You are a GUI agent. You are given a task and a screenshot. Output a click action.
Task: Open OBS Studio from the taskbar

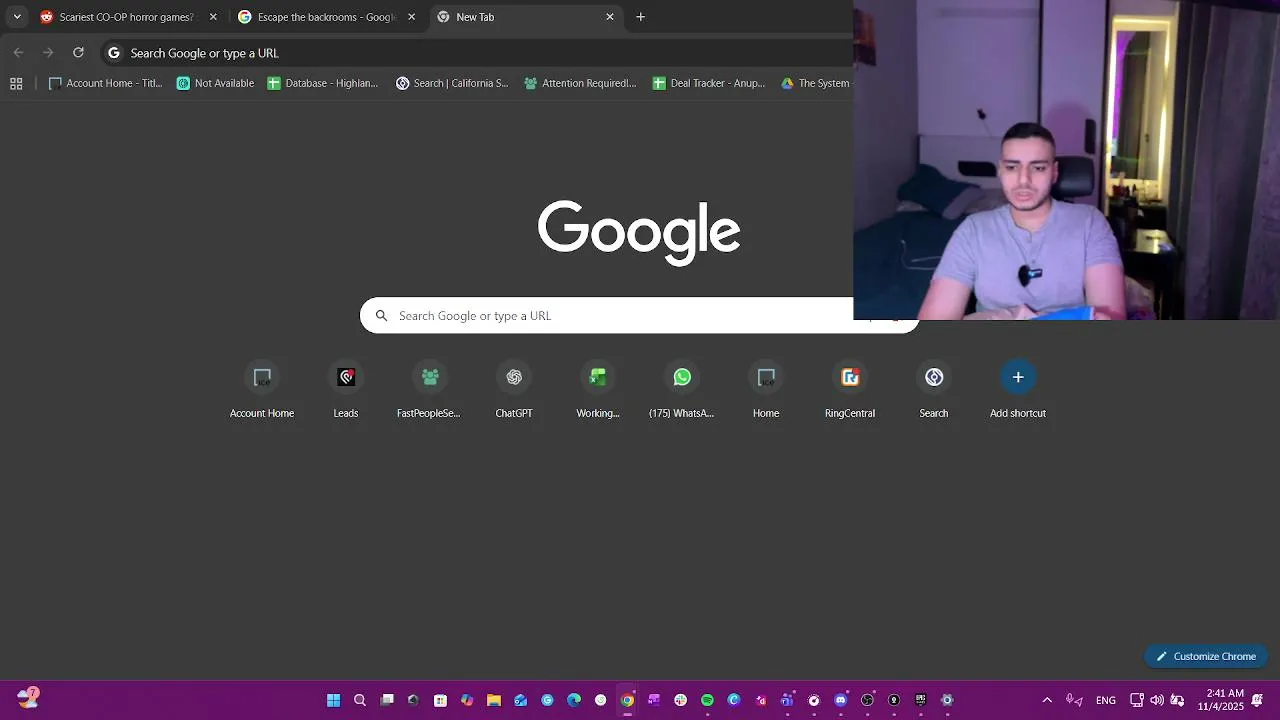pyautogui.click(x=867, y=700)
